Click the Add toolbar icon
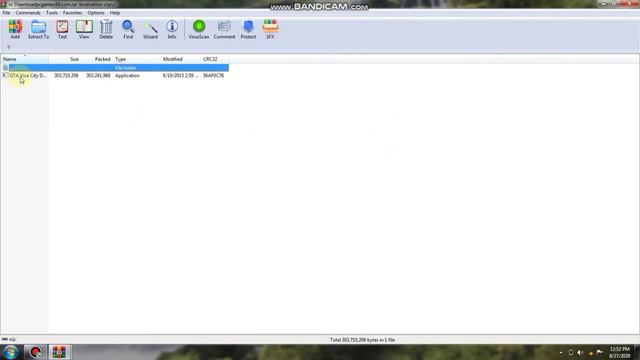 [15, 29]
